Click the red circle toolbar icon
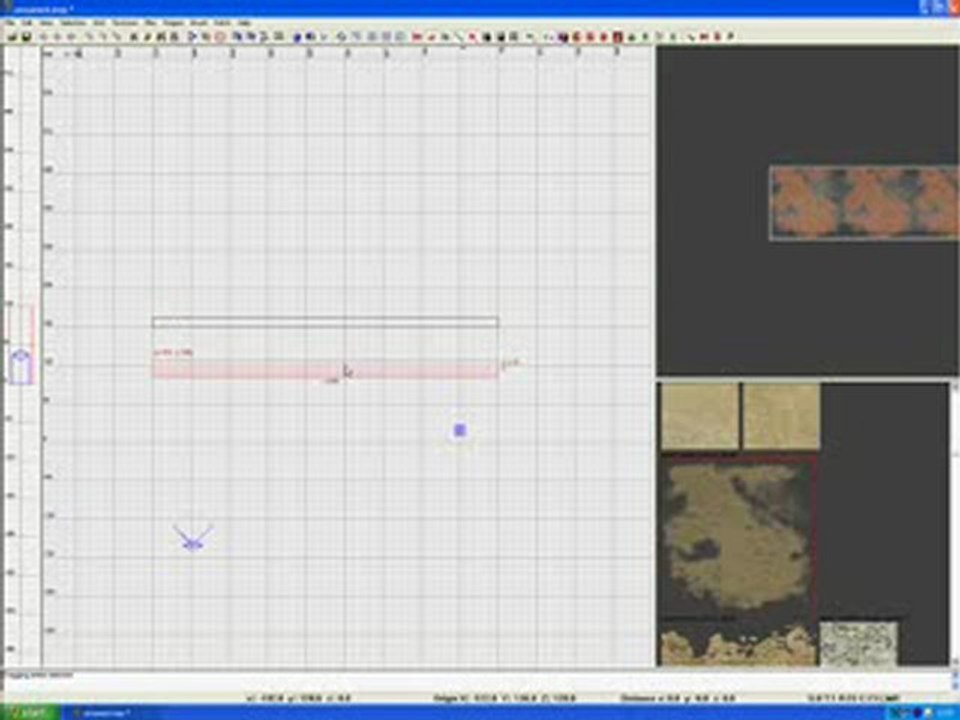Viewport: 960px width, 720px height. click(x=220, y=37)
